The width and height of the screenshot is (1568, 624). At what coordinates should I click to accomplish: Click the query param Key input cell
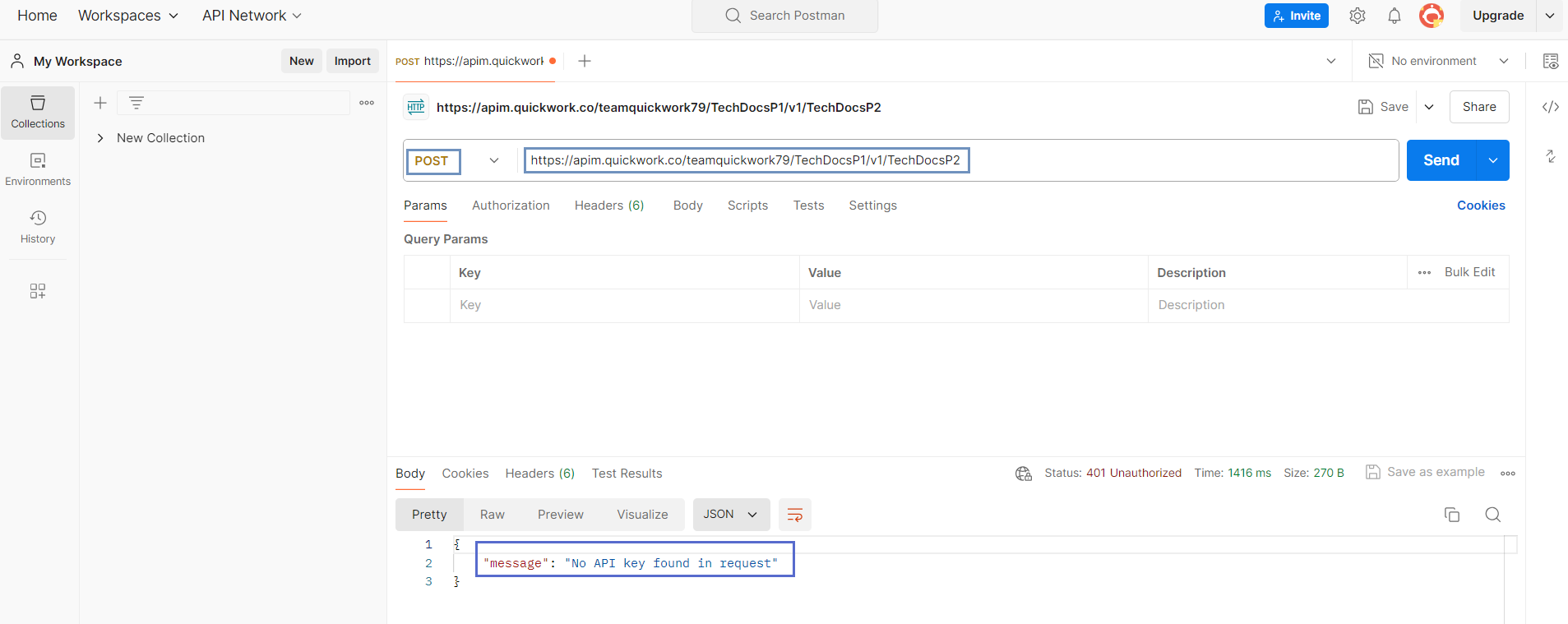pos(625,305)
